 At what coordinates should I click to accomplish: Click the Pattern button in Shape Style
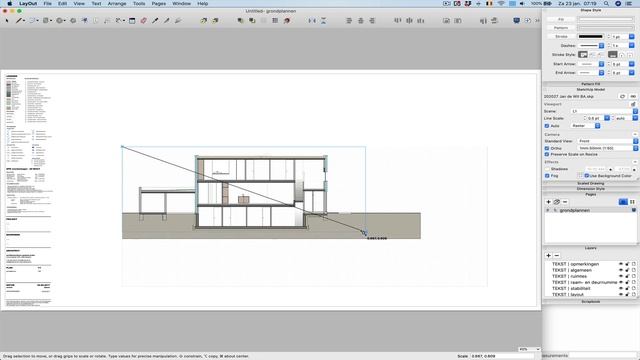(561, 28)
